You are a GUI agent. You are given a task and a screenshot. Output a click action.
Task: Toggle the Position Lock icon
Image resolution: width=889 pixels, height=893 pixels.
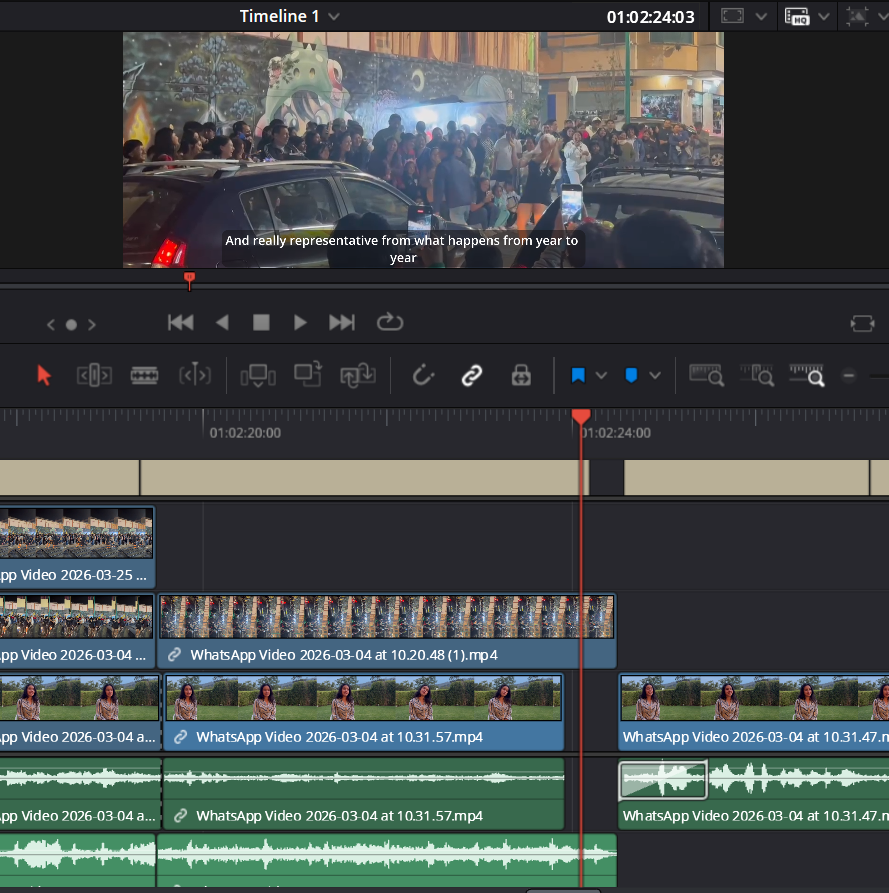coord(520,375)
